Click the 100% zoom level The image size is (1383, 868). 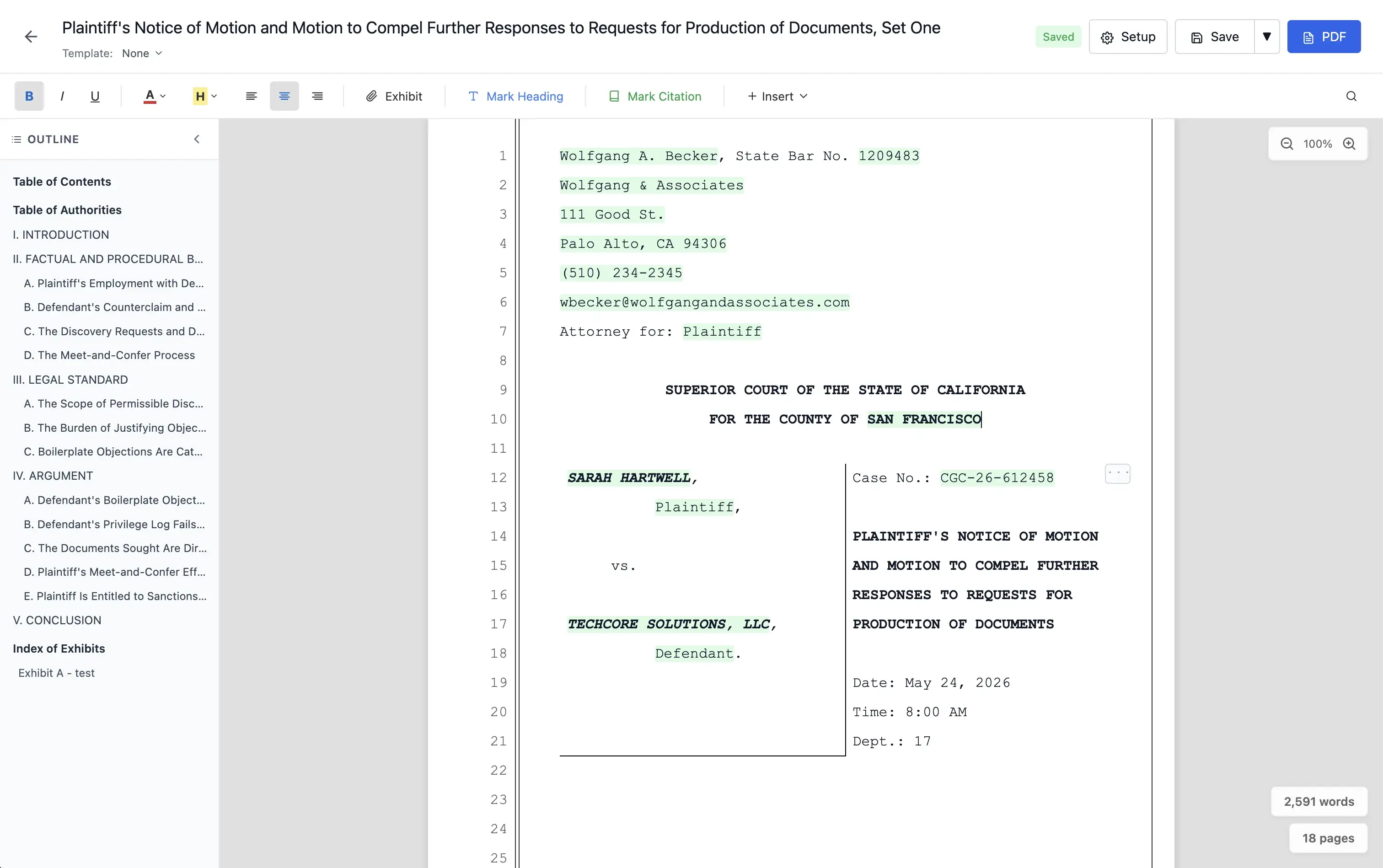click(x=1318, y=144)
